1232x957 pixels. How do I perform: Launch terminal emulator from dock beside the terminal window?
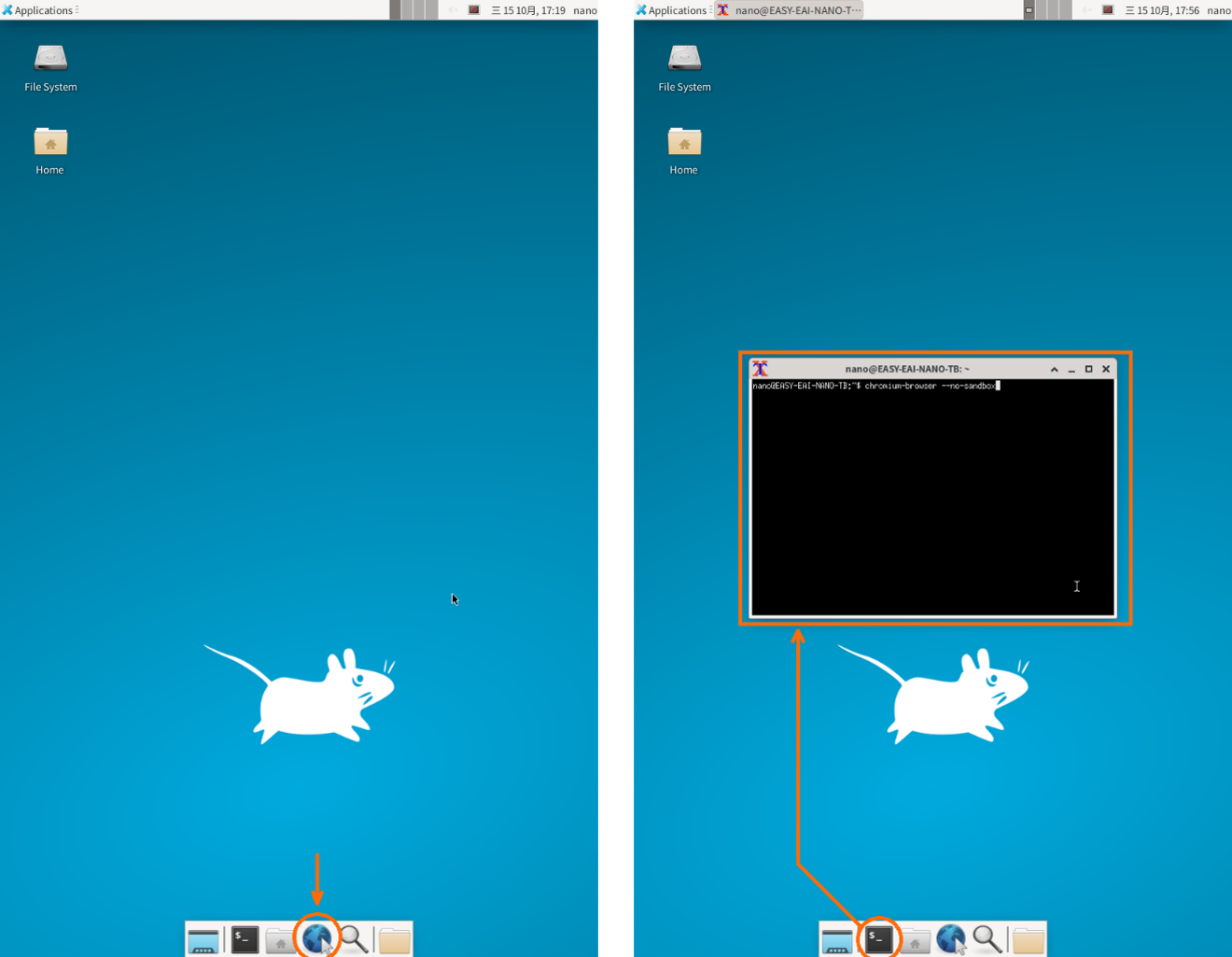(x=878, y=938)
